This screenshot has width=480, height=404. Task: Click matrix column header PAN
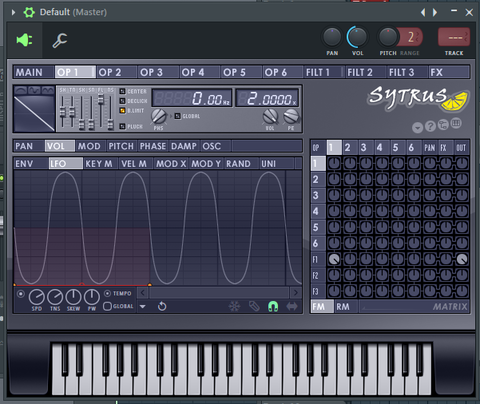coord(430,148)
